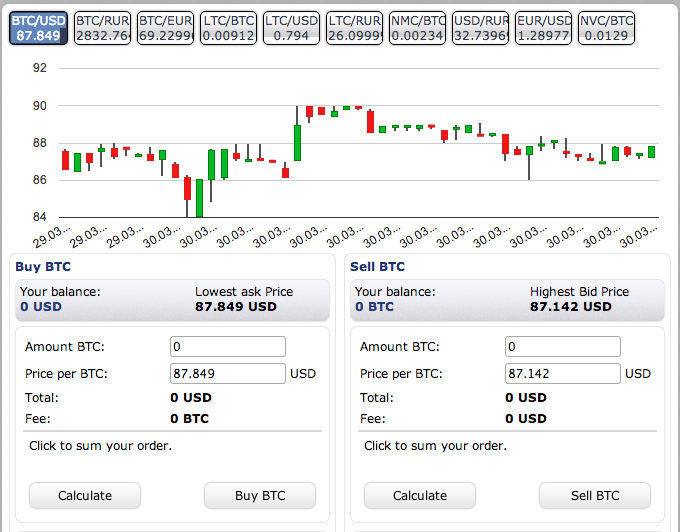
Task: Click the 0 BTC sell balance
Action: (374, 307)
